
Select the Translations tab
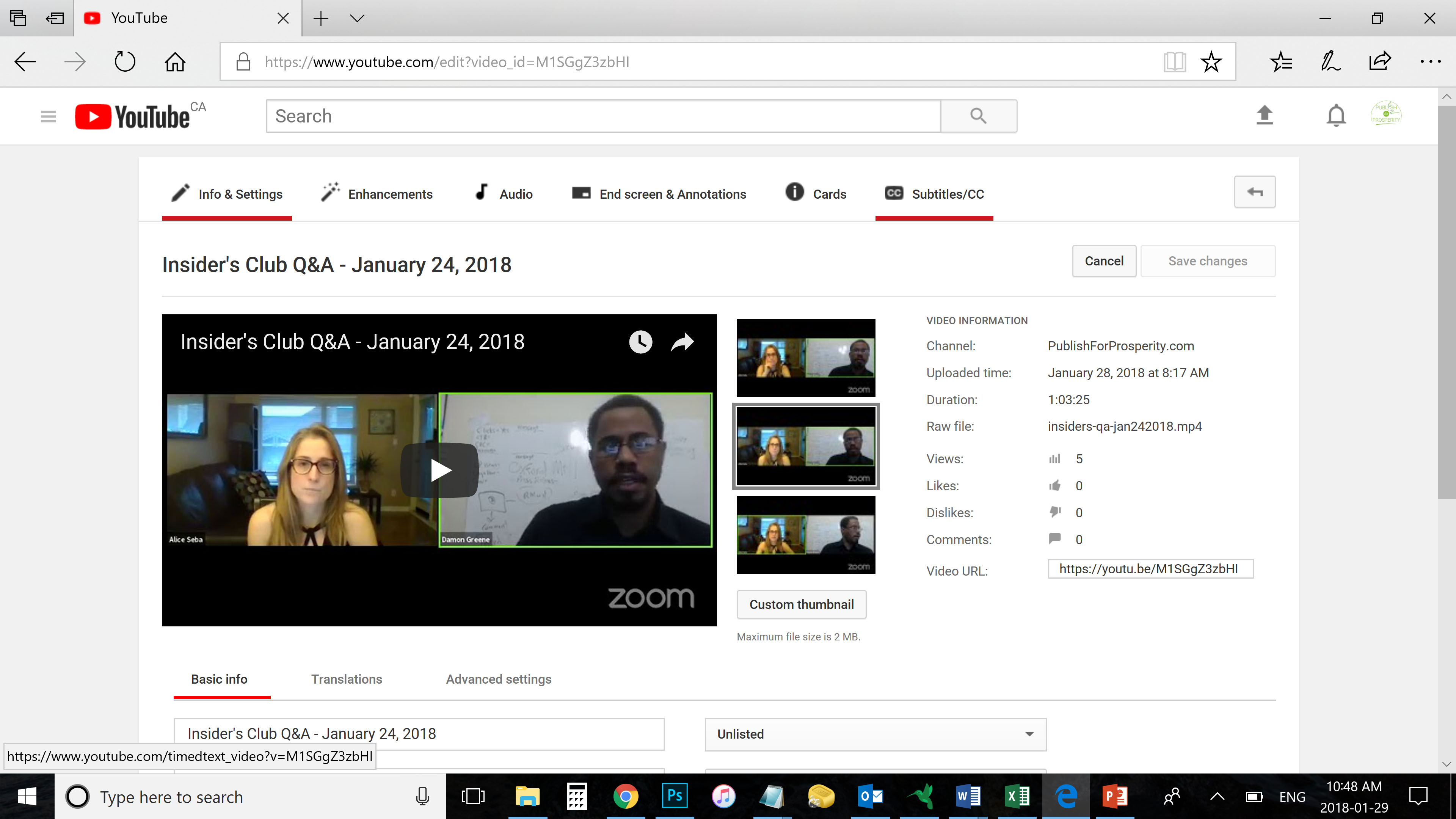[347, 679]
